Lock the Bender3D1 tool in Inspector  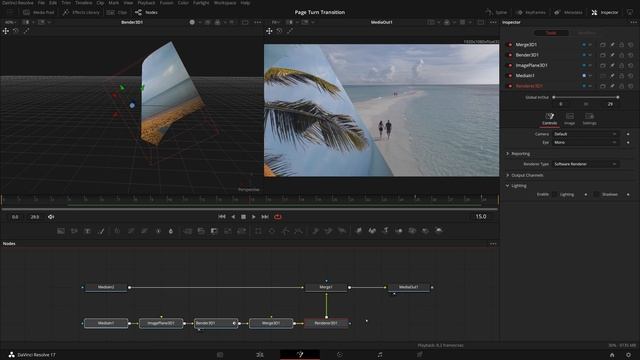tap(622, 55)
